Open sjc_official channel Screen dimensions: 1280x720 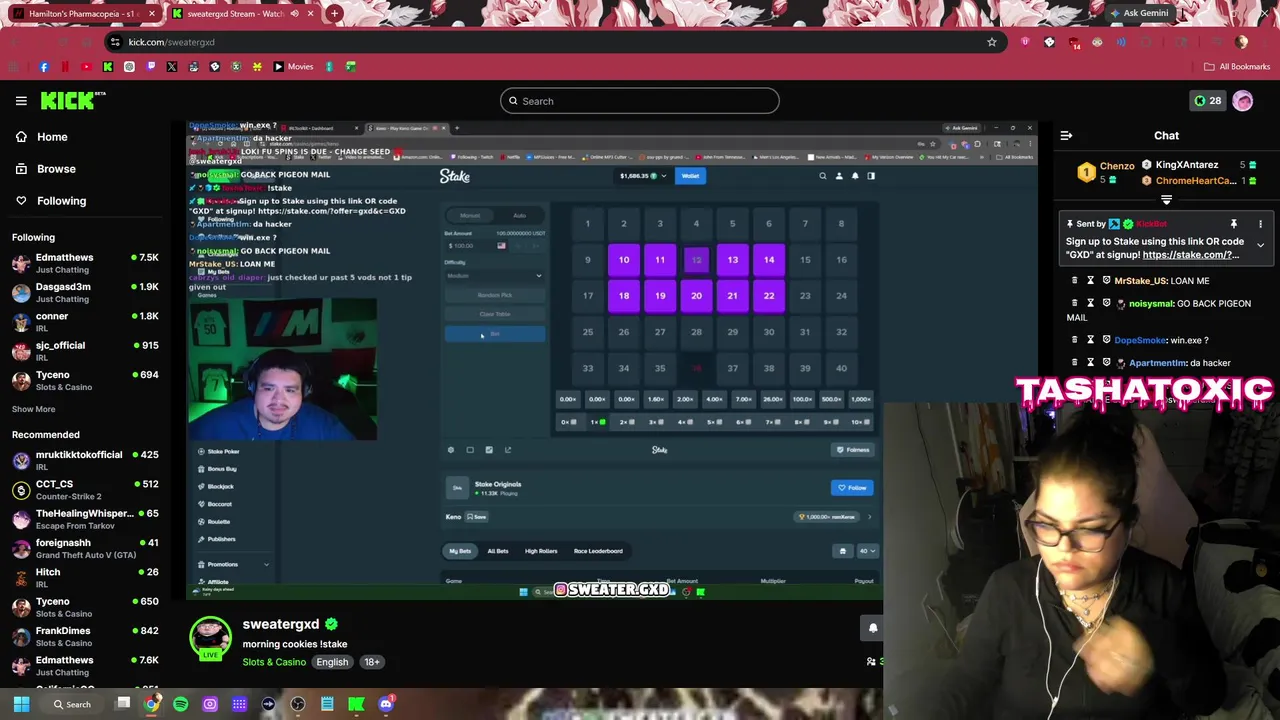tap(85, 352)
